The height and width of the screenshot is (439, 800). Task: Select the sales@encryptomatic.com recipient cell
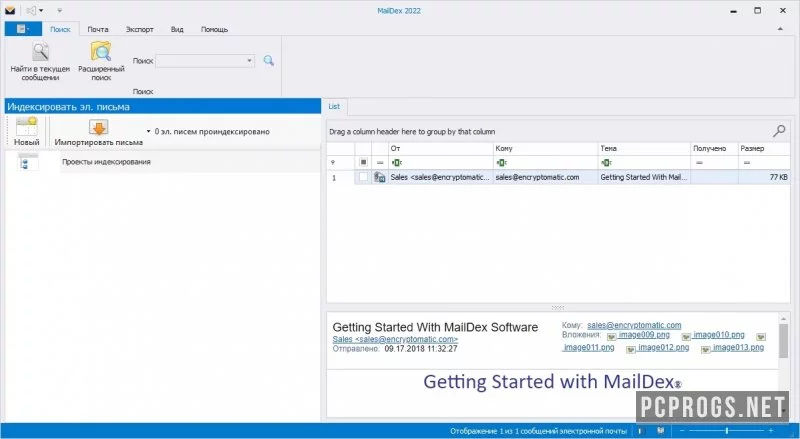pos(545,177)
